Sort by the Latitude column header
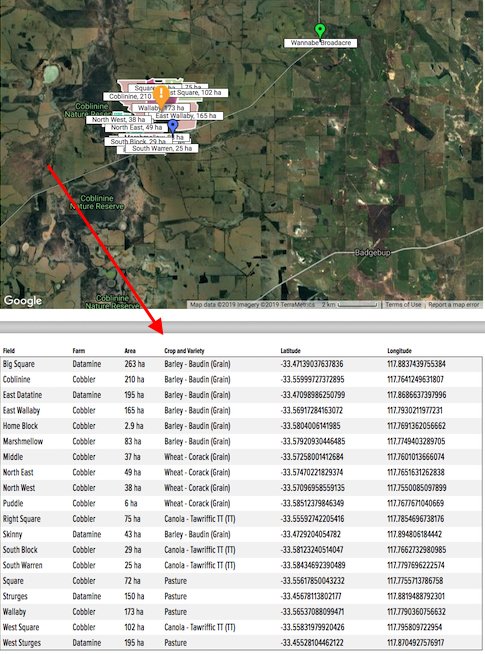The width and height of the screenshot is (485, 654). (x=290, y=351)
